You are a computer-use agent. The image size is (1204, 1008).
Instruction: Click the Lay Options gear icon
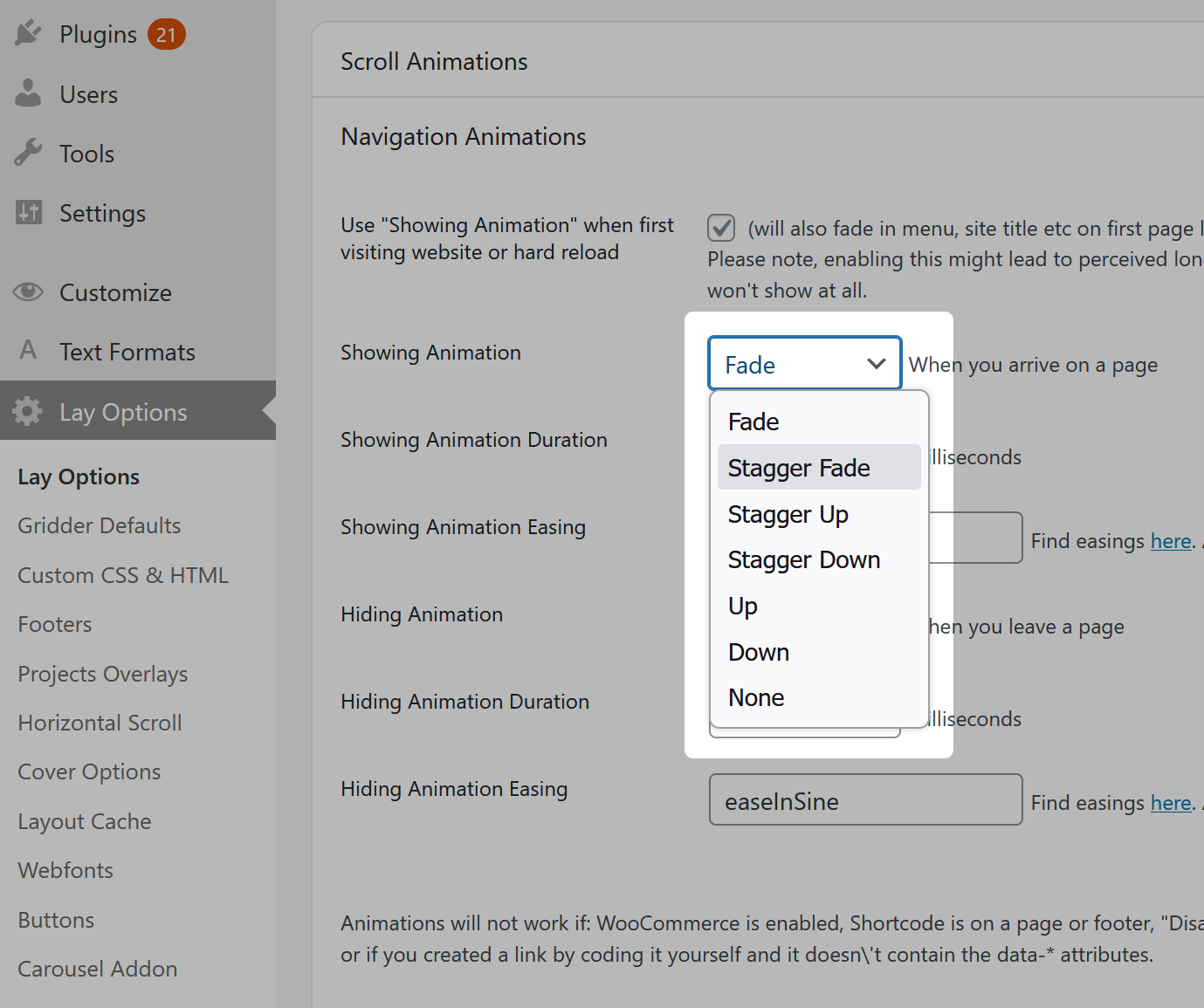[x=27, y=411]
